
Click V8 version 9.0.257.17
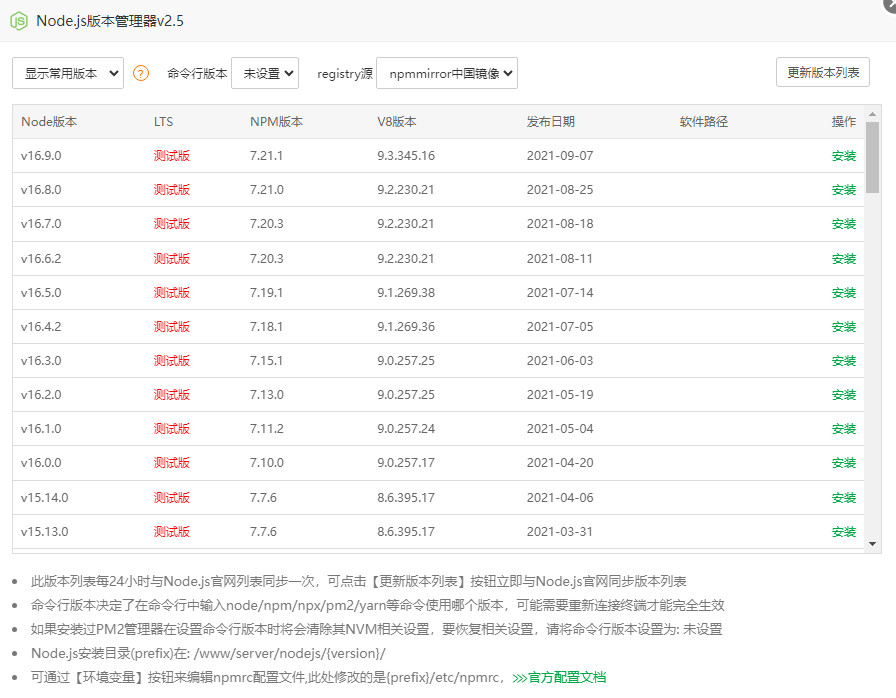[x=406, y=463]
